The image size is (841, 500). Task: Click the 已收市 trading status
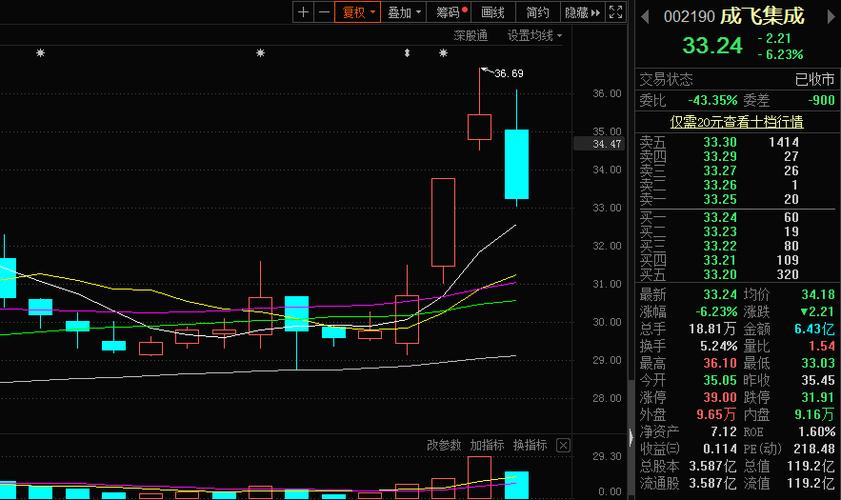[814, 79]
